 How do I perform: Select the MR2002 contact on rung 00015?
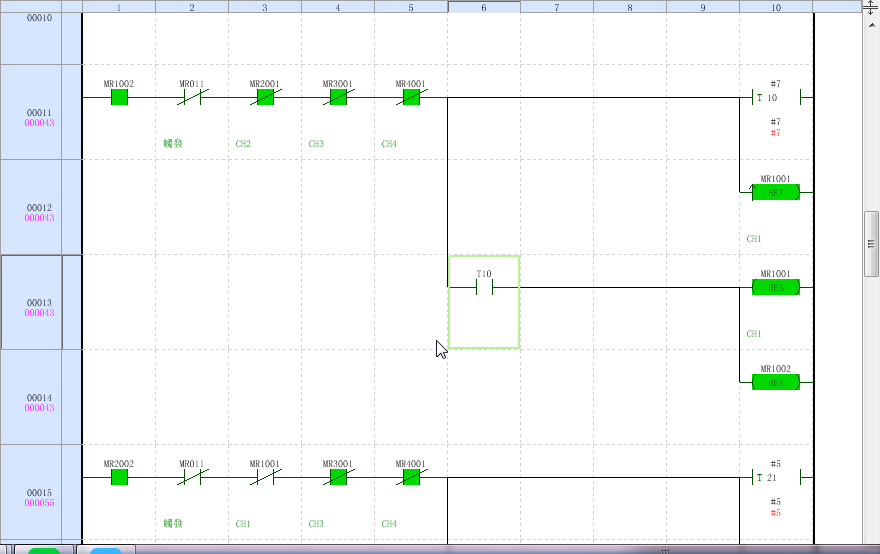coord(119,478)
